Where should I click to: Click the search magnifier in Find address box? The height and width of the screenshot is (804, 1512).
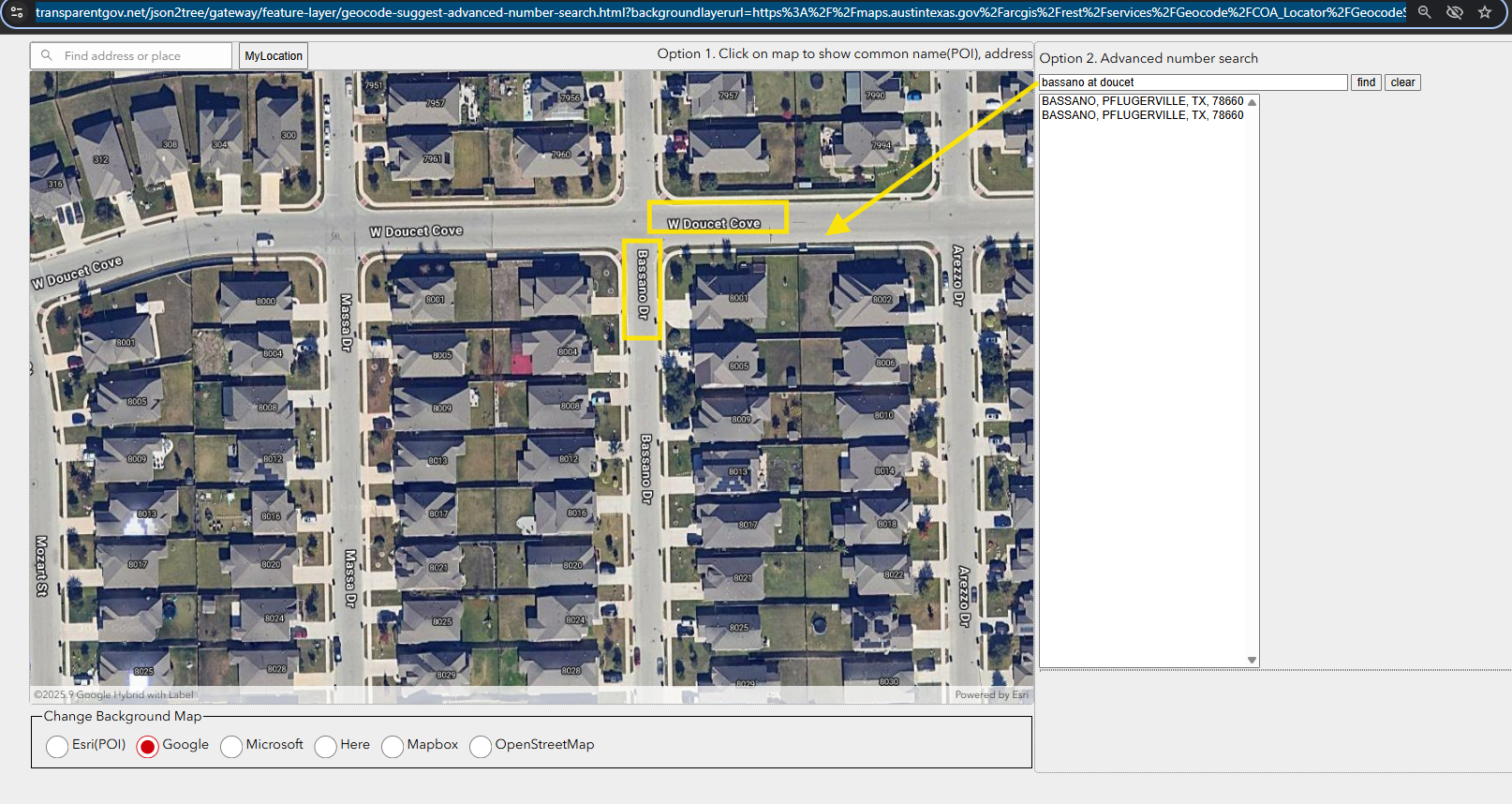(47, 56)
